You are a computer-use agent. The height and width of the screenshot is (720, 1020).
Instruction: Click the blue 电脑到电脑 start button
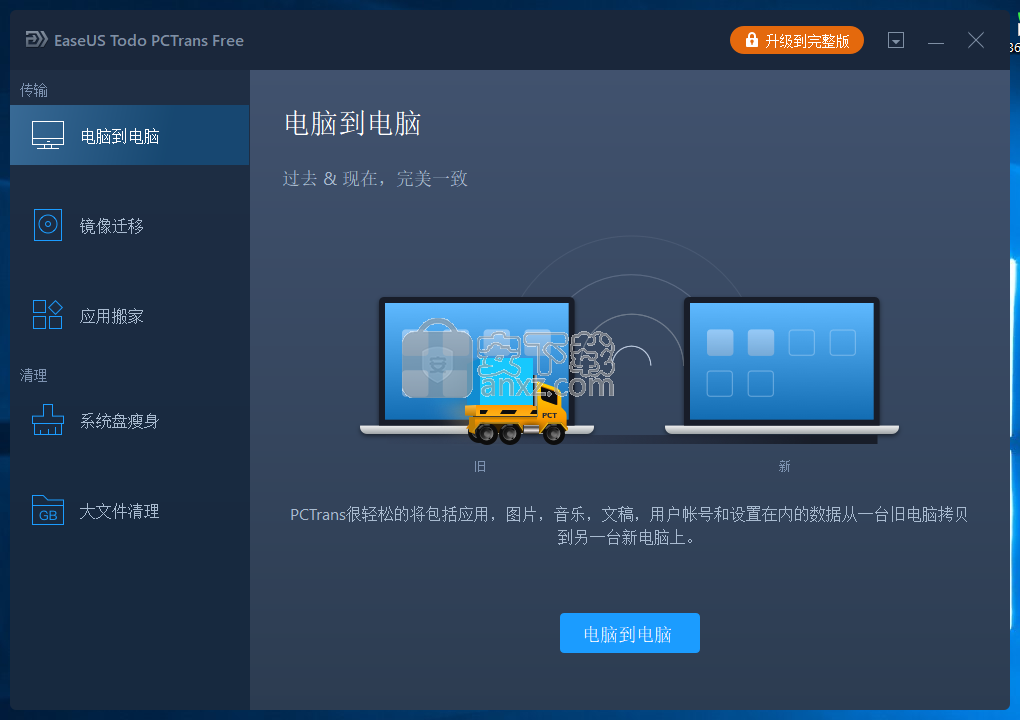630,633
